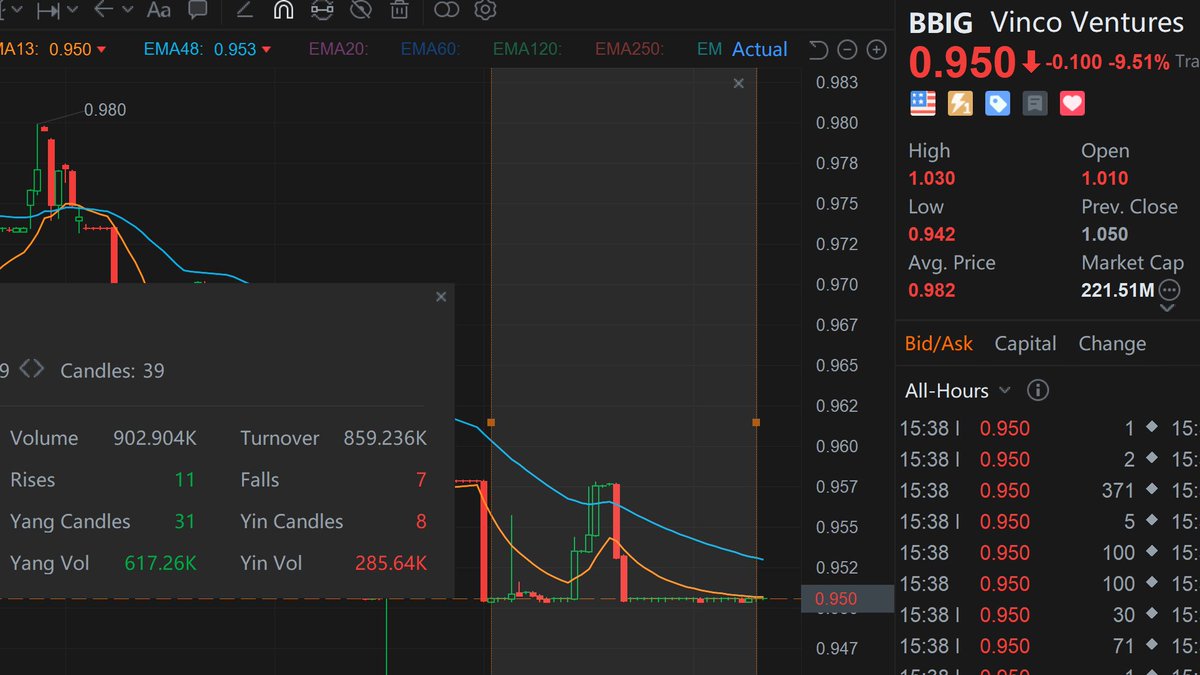Expand quote details with the chevron below Market Cap

tap(1167, 309)
